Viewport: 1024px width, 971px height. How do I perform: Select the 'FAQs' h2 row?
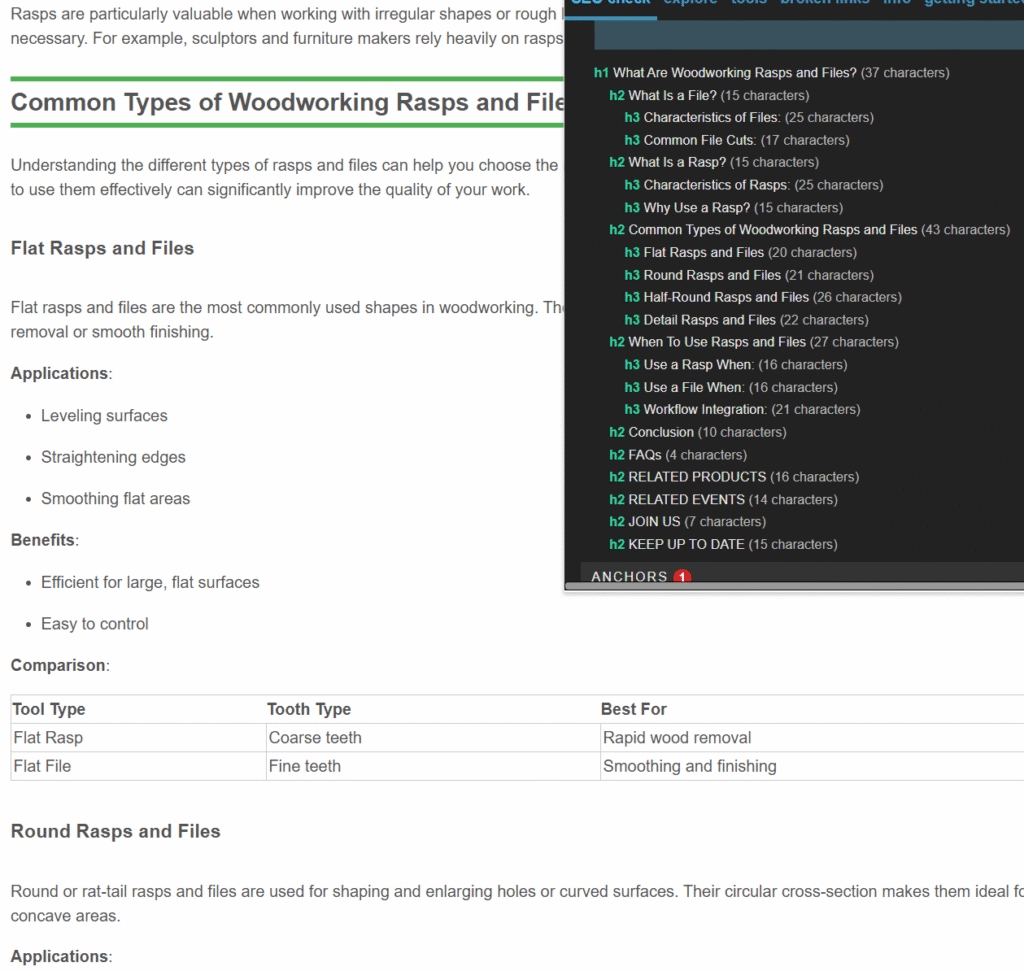point(678,455)
